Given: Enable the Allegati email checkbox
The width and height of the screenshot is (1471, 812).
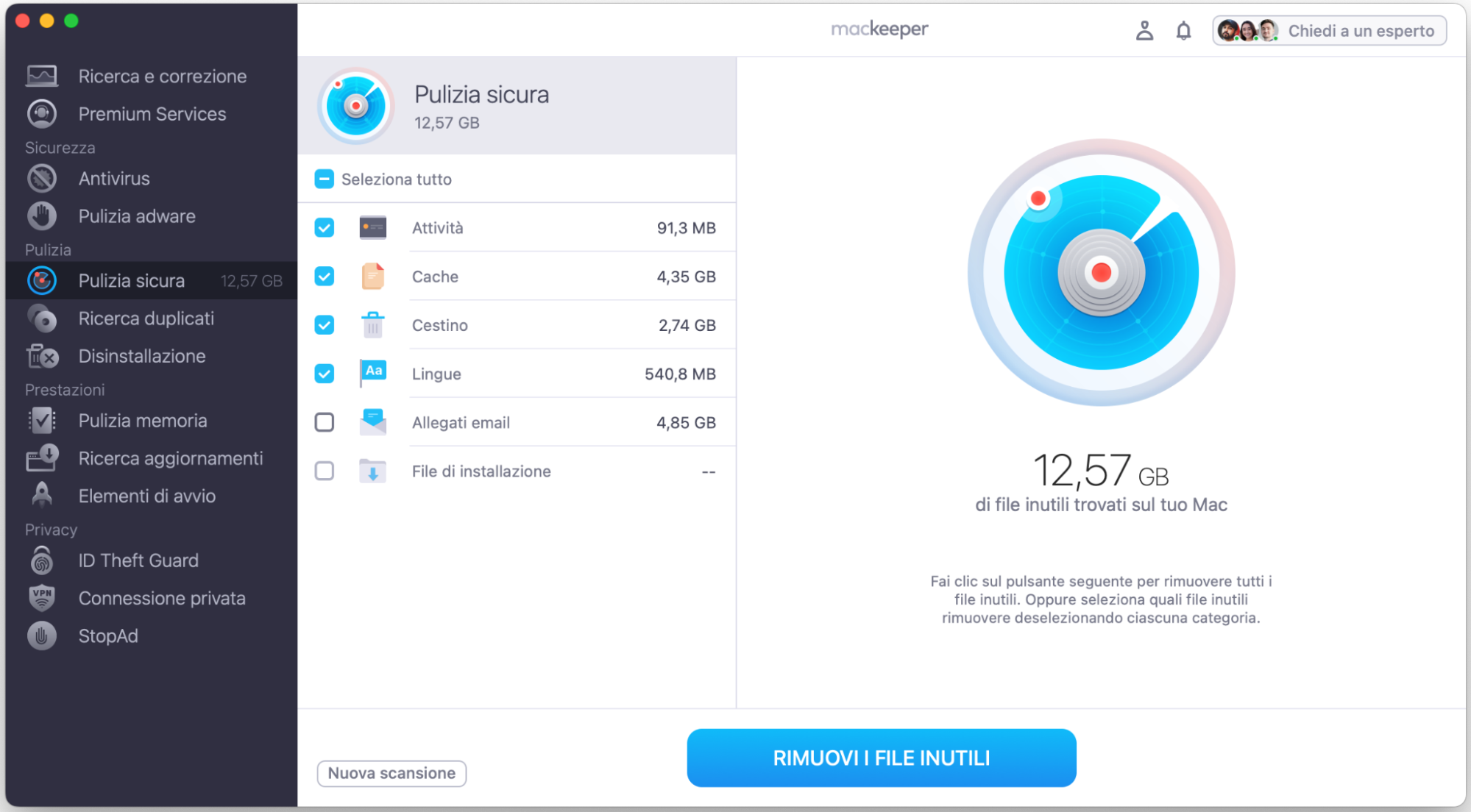Looking at the screenshot, I should click(x=324, y=422).
